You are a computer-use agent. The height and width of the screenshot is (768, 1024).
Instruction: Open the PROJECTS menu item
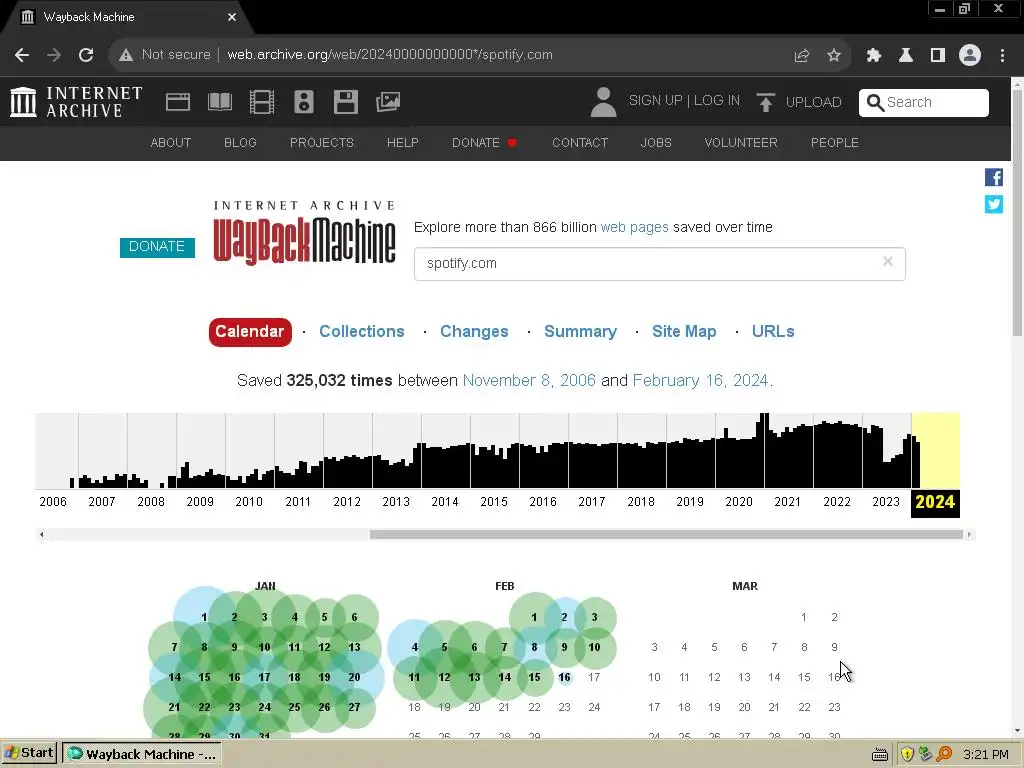322,142
